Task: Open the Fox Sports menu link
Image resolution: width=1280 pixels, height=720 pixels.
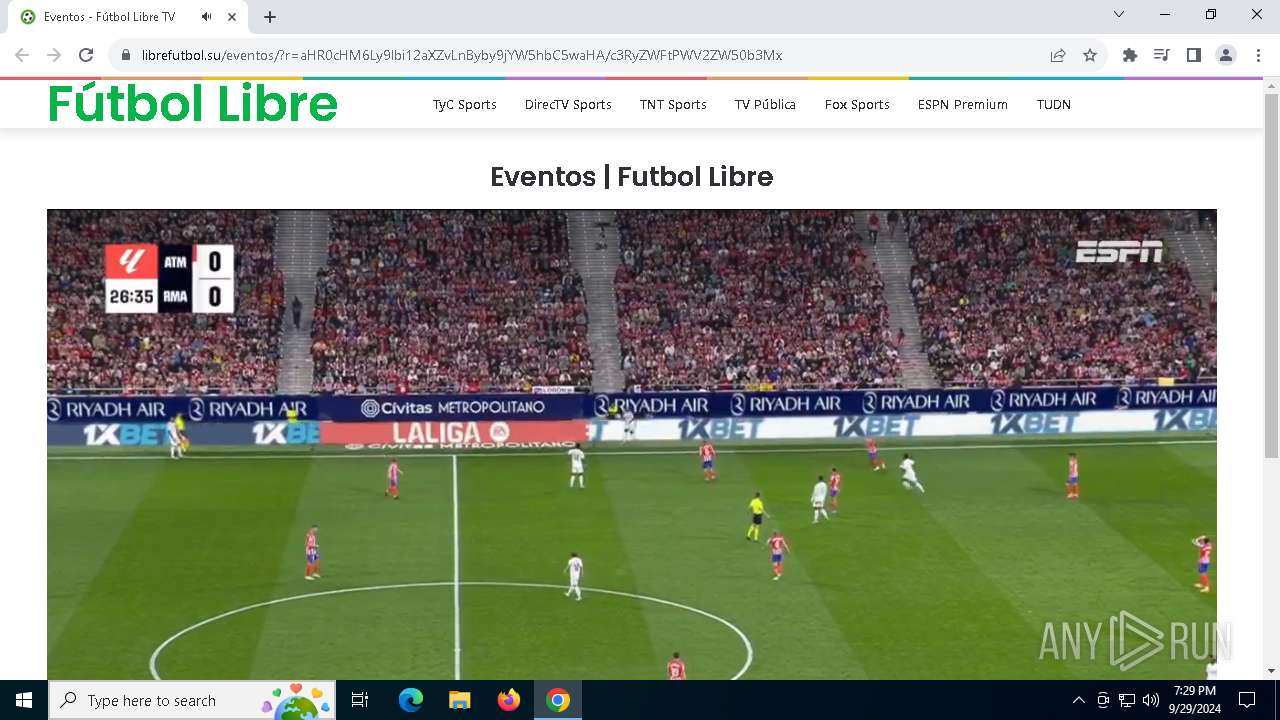Action: (x=857, y=104)
